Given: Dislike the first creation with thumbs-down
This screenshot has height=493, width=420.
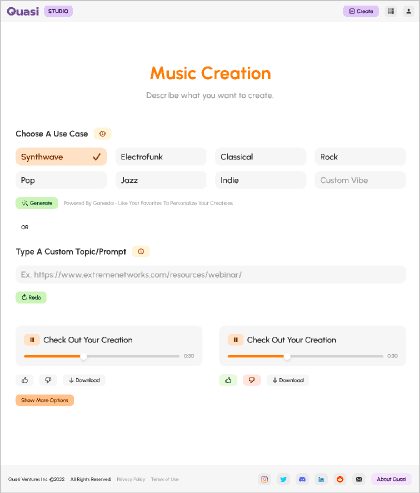Looking at the screenshot, I should pos(48,380).
